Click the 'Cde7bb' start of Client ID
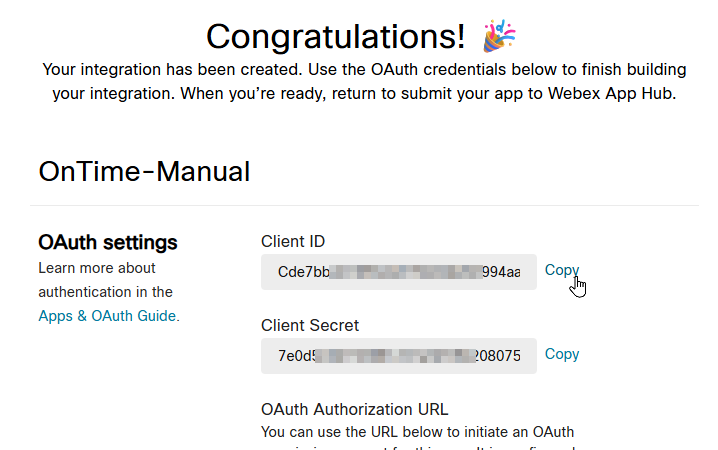This screenshot has width=718, height=450. pyautogui.click(x=304, y=272)
